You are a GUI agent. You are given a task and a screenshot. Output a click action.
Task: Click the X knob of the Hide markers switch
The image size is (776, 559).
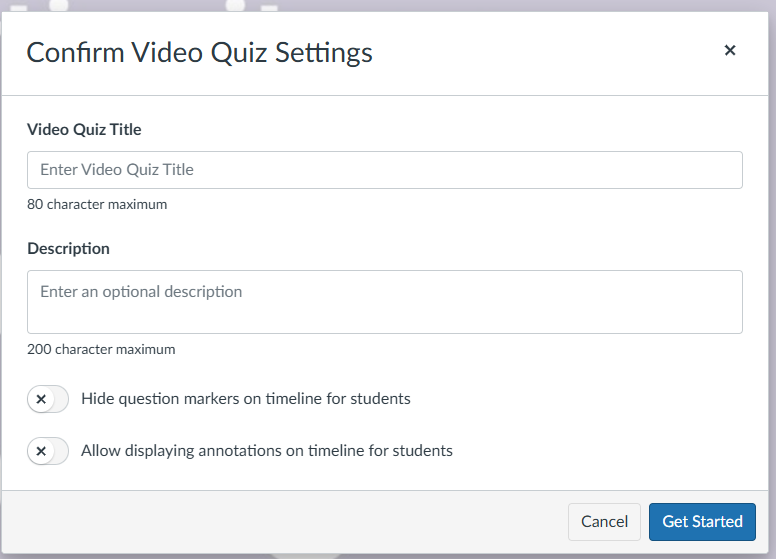(x=41, y=399)
